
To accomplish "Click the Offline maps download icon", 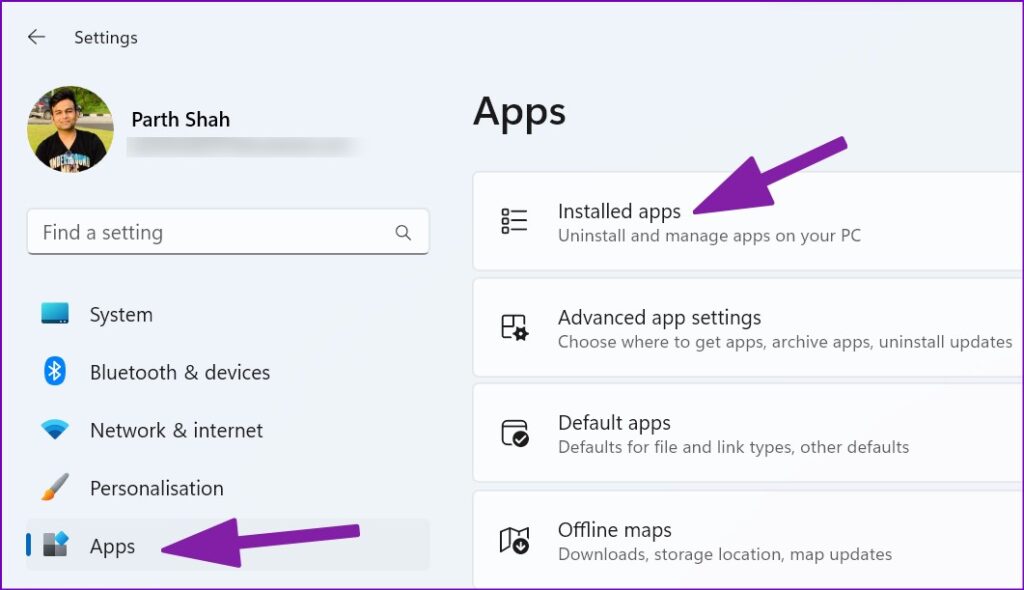I will click(x=513, y=540).
